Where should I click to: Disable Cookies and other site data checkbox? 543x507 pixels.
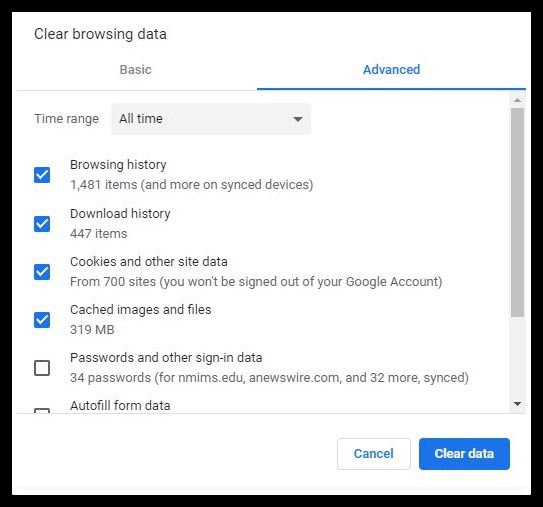tap(42, 272)
